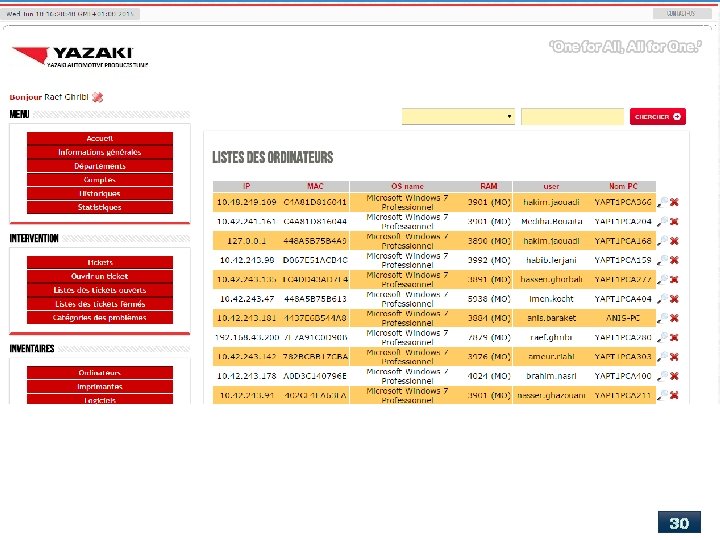720x540 pixels.
Task: View details of 127.0.0.1 computer YAPT1PCA168
Action: pos(663,241)
